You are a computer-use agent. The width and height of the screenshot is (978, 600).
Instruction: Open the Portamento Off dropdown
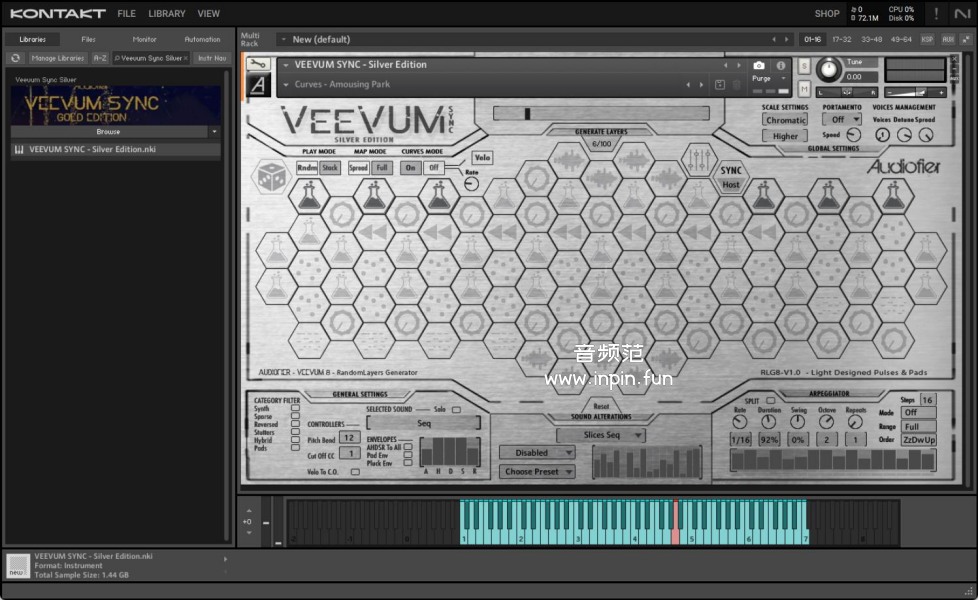point(841,119)
